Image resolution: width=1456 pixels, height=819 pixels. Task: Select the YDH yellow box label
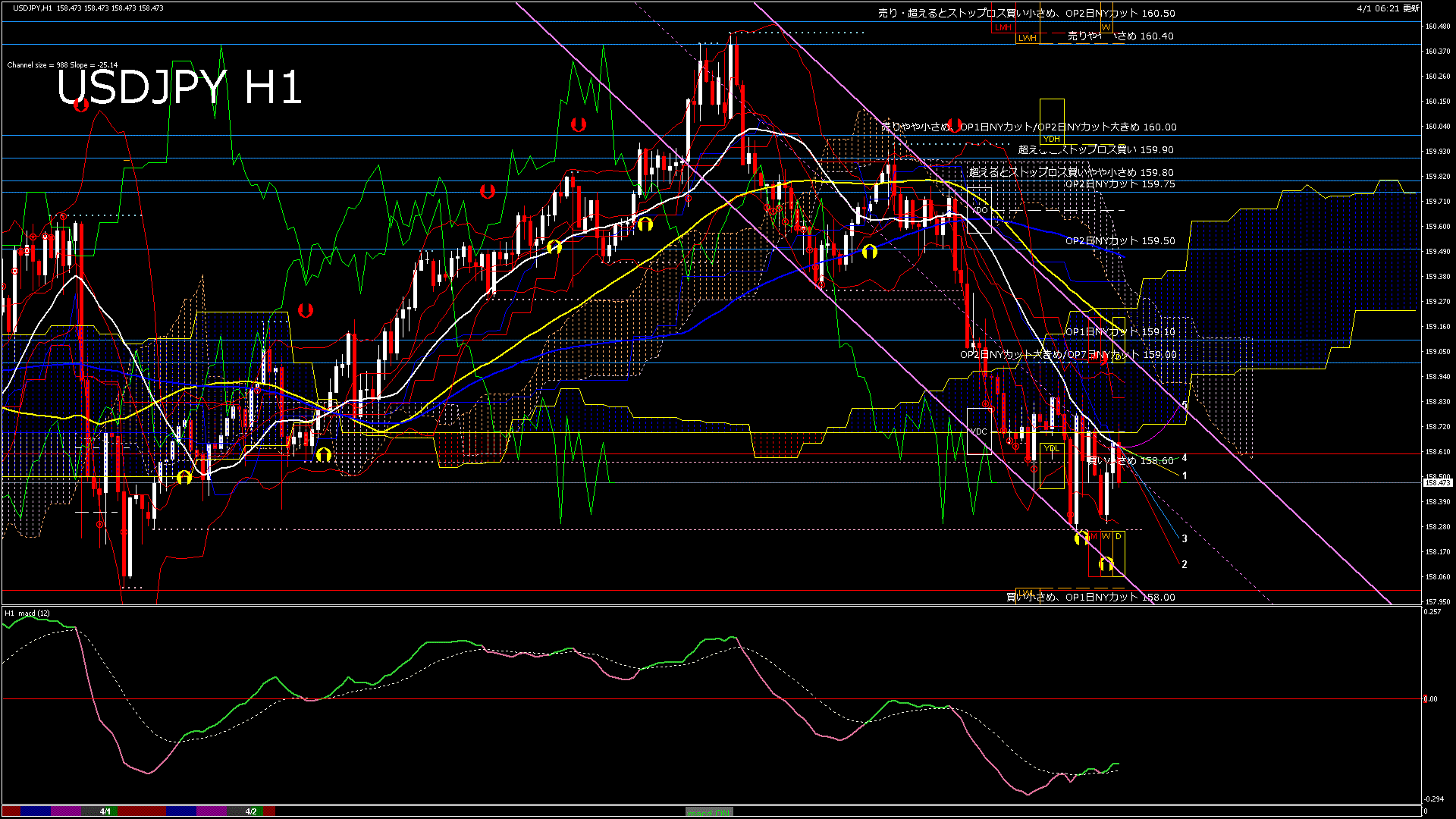pos(1052,139)
